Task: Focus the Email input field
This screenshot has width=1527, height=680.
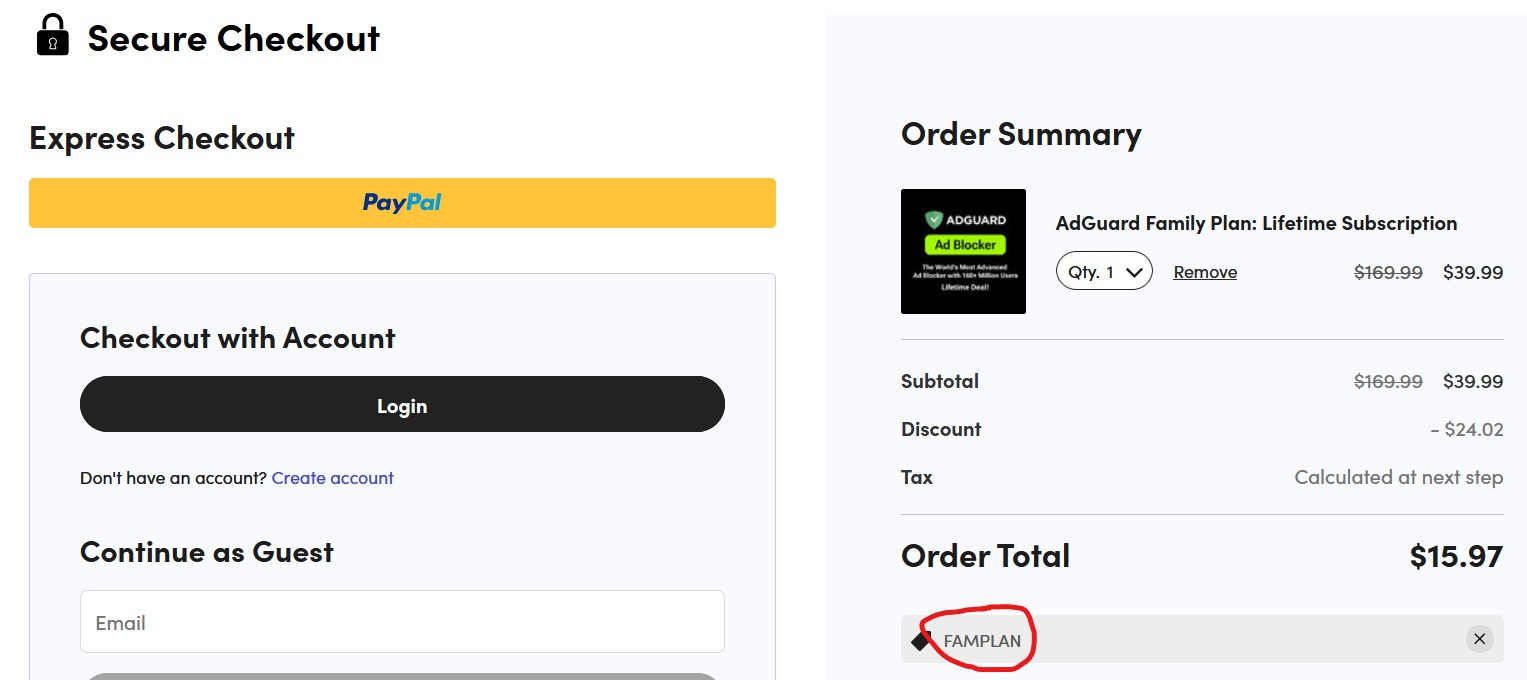Action: [402, 622]
